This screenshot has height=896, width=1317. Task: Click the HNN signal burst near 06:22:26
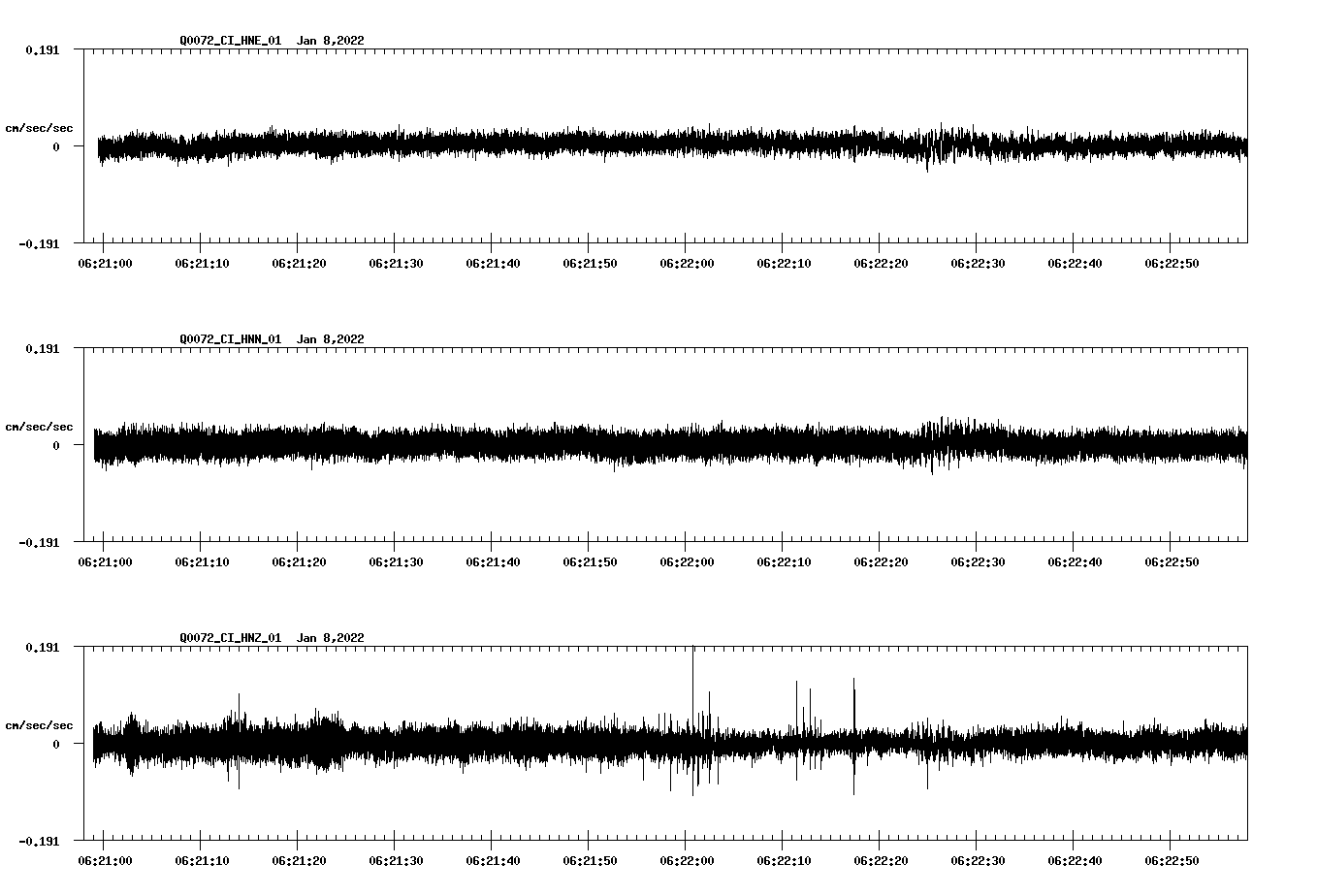point(946,444)
